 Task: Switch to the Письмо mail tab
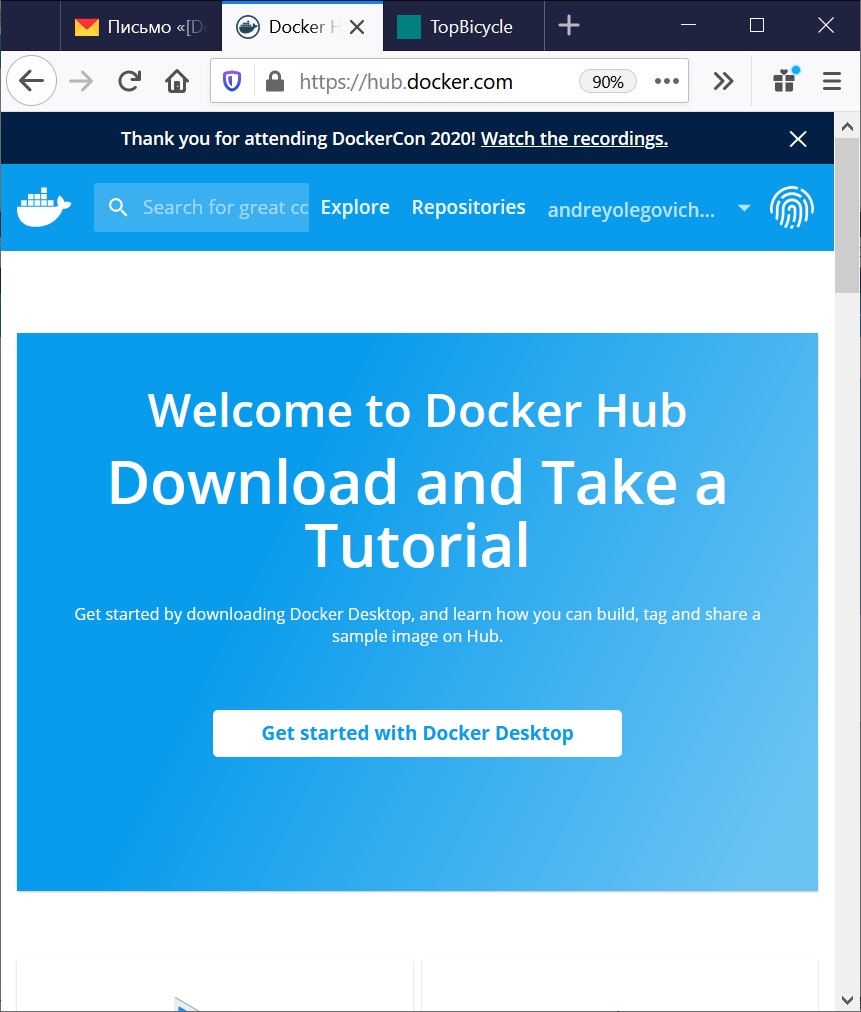[x=141, y=26]
